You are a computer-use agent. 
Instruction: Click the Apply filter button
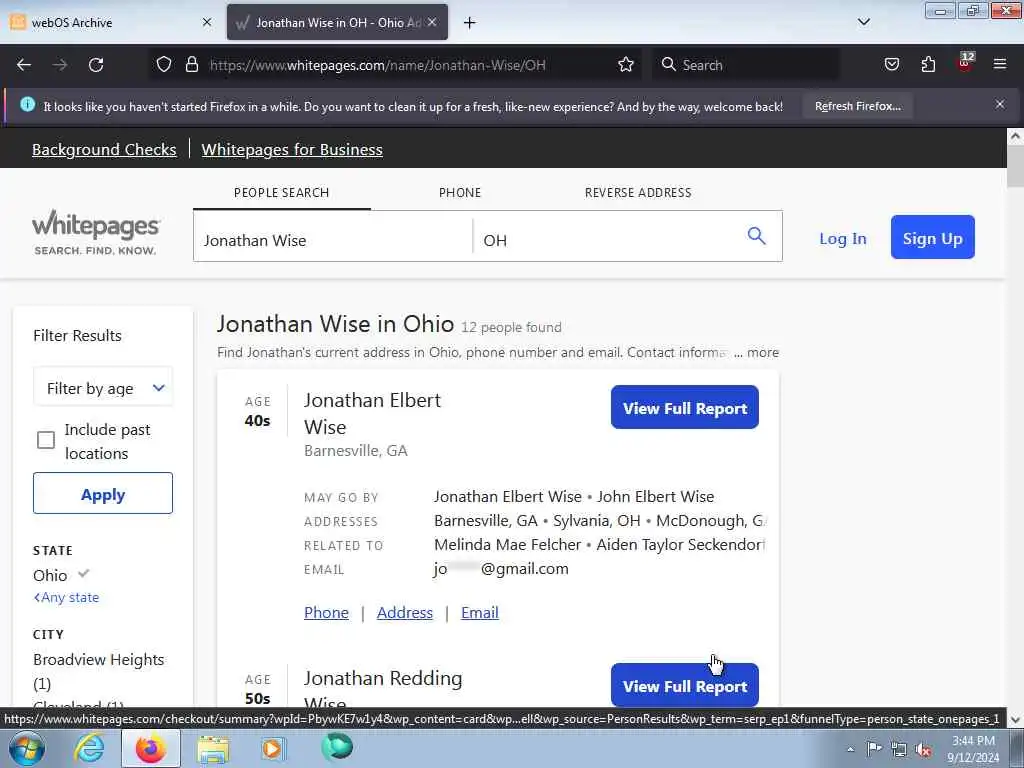pyautogui.click(x=103, y=494)
